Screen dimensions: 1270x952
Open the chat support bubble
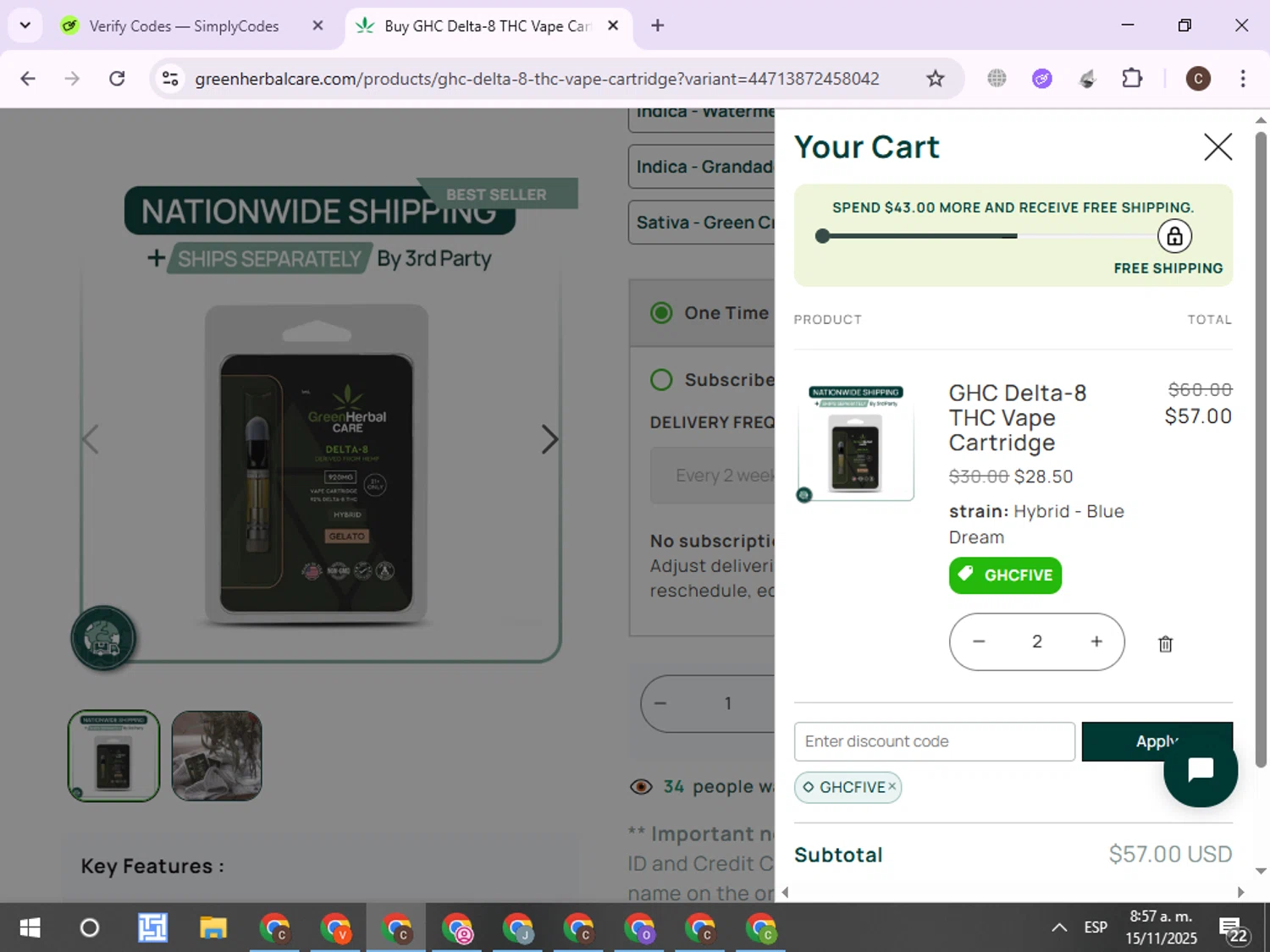tap(1201, 770)
